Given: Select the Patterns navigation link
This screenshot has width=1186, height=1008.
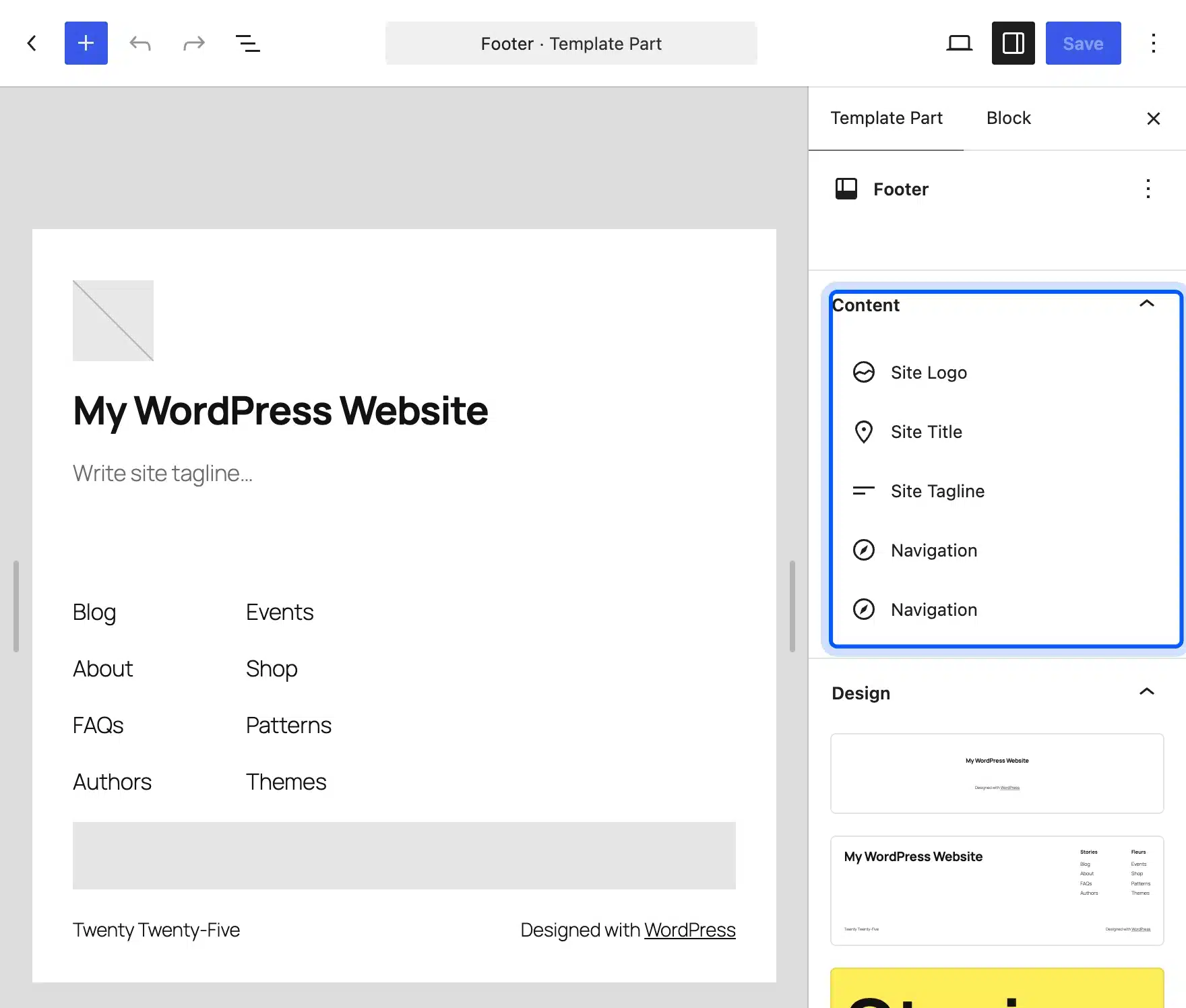Looking at the screenshot, I should pos(288,726).
